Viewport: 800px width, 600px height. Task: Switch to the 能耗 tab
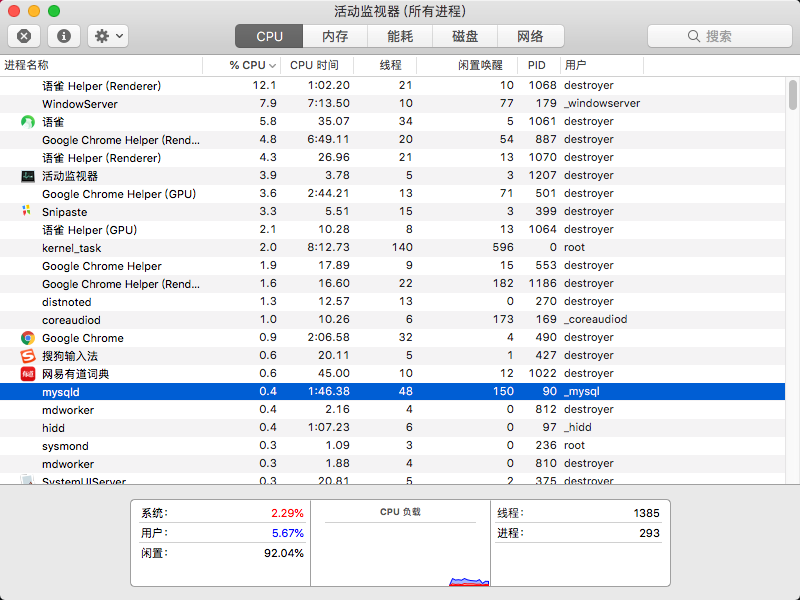click(400, 36)
